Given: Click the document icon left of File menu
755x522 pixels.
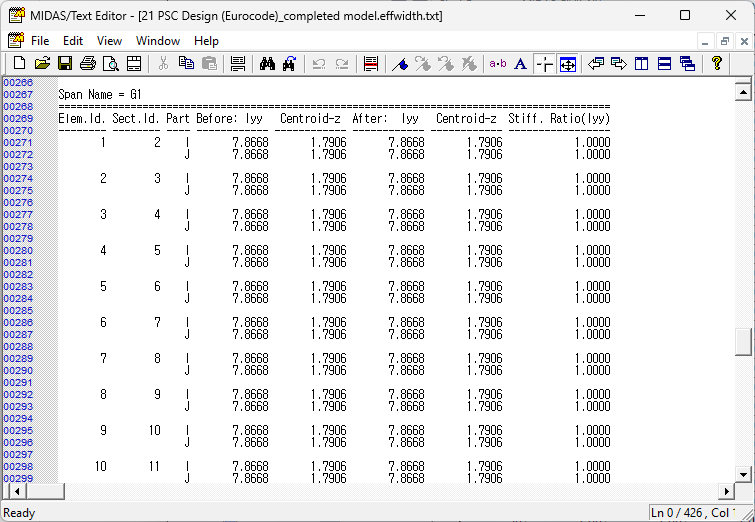Looking at the screenshot, I should pyautogui.click(x=16, y=40).
